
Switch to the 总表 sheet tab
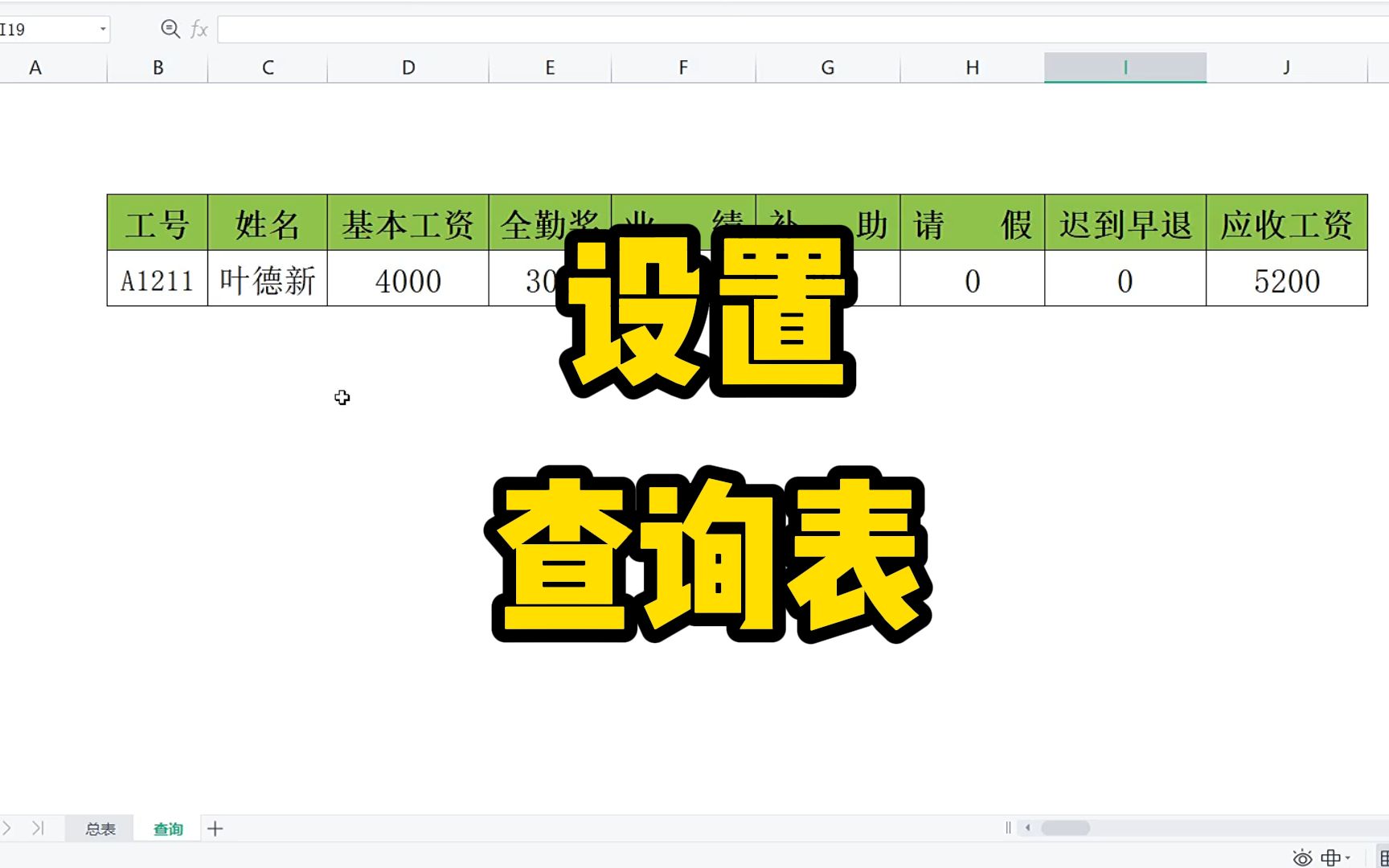point(100,829)
